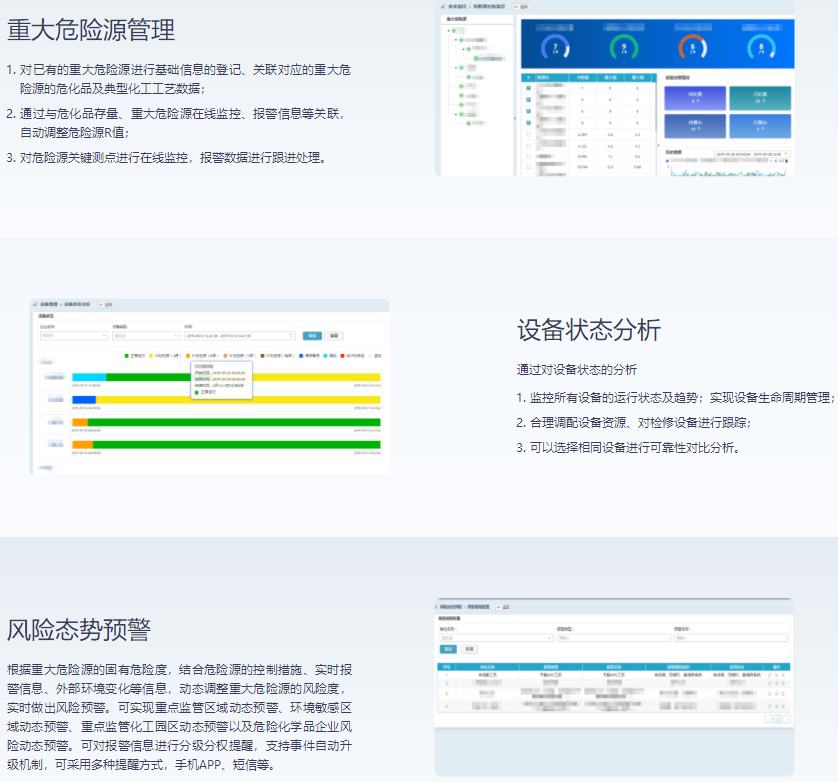Check the row with current value 0.996

pos(529,156)
